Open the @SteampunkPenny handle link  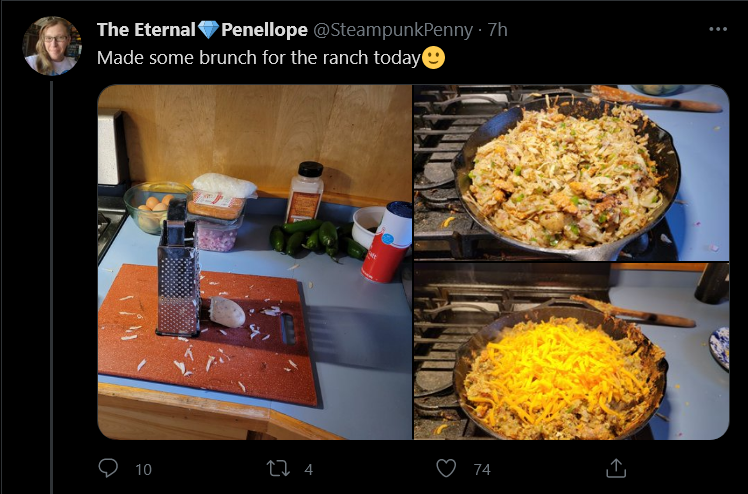[x=393, y=30]
